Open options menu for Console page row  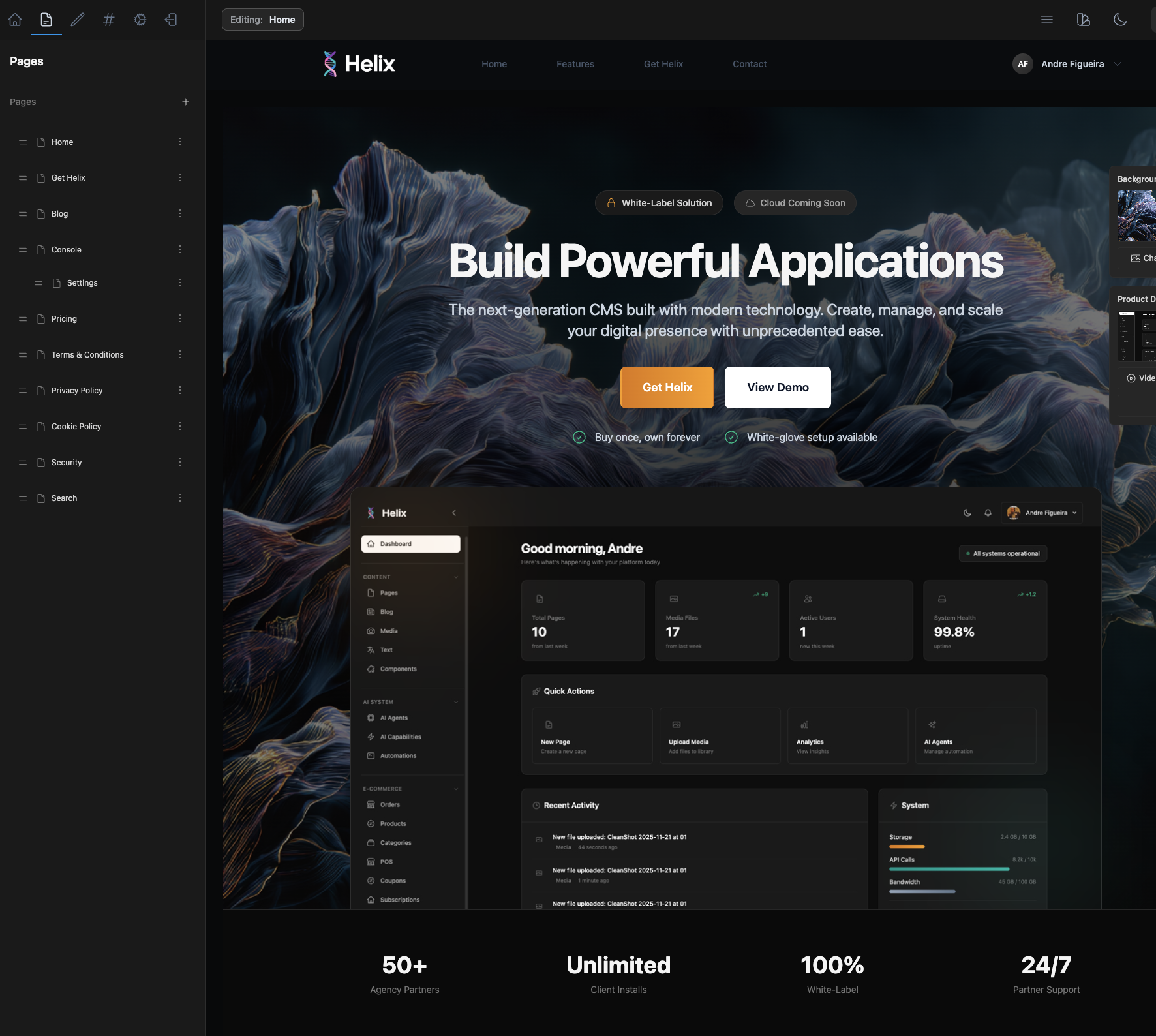point(180,249)
